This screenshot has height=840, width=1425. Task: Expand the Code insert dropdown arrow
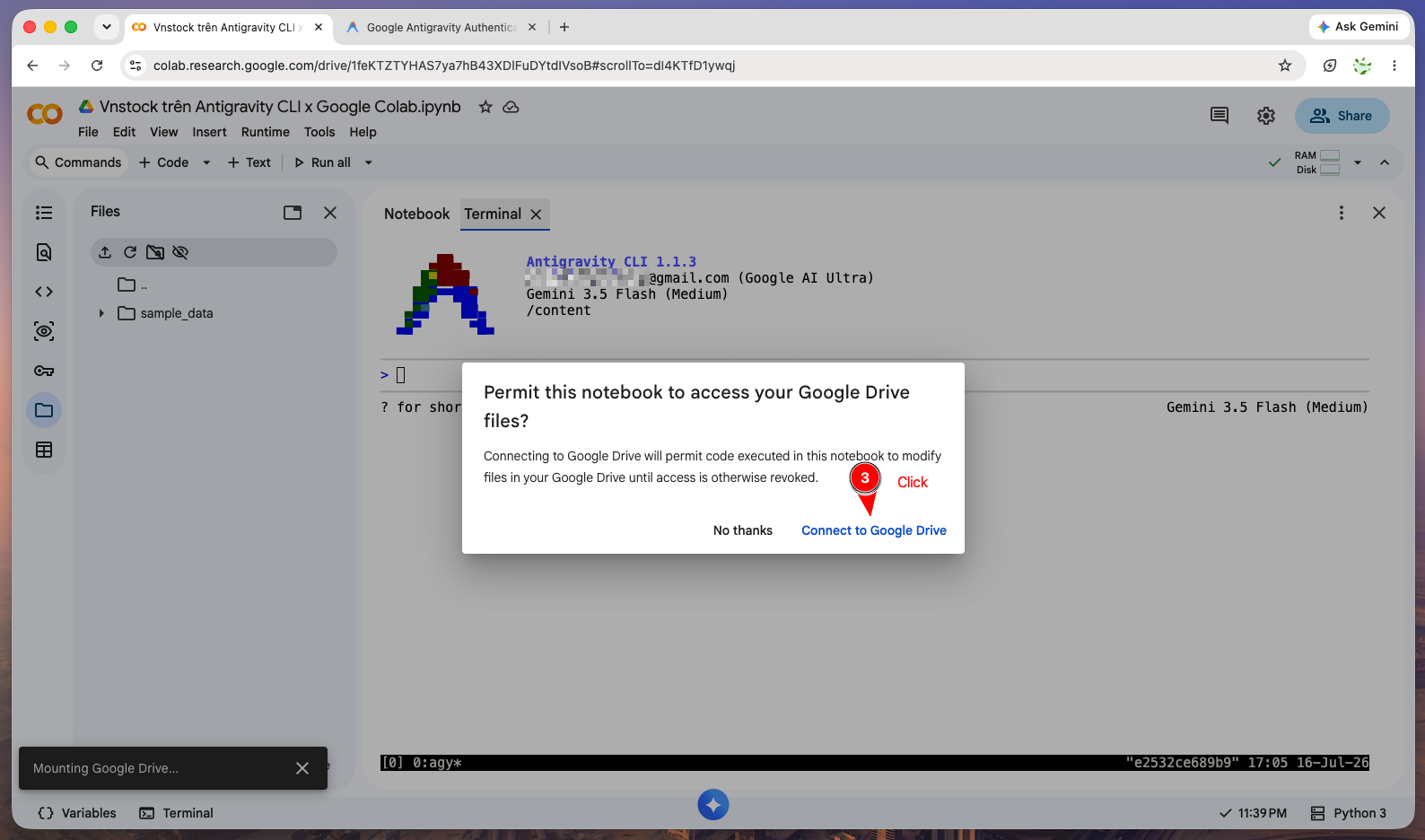206,162
